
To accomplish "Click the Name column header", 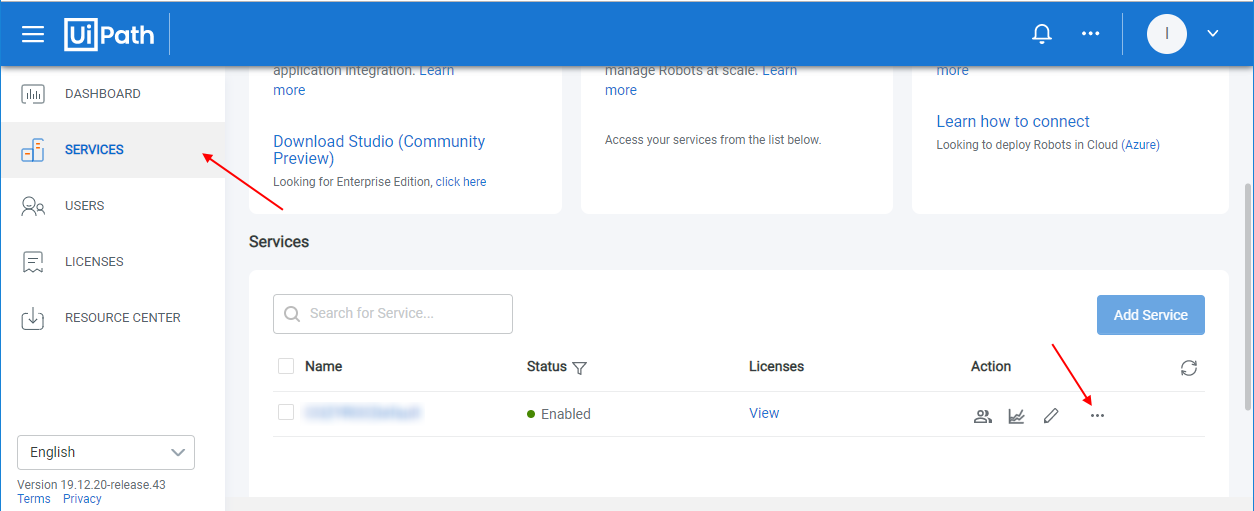I will point(324,367).
